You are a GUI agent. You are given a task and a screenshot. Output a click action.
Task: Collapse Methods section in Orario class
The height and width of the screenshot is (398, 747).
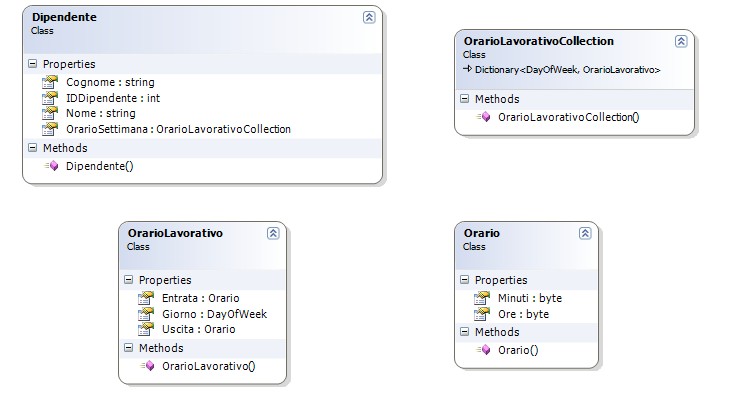click(x=464, y=332)
